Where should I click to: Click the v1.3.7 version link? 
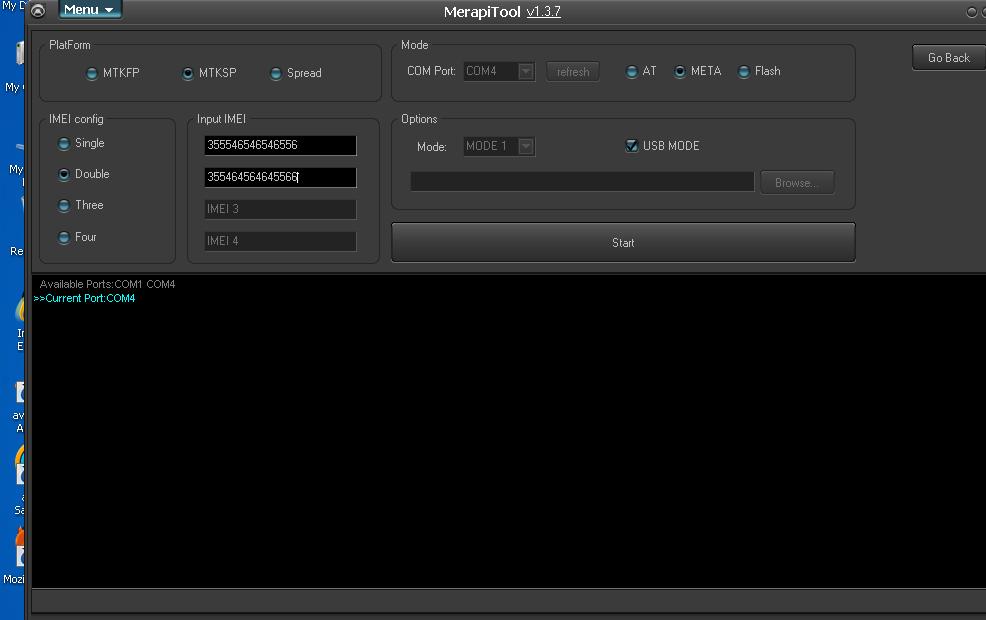pos(543,11)
